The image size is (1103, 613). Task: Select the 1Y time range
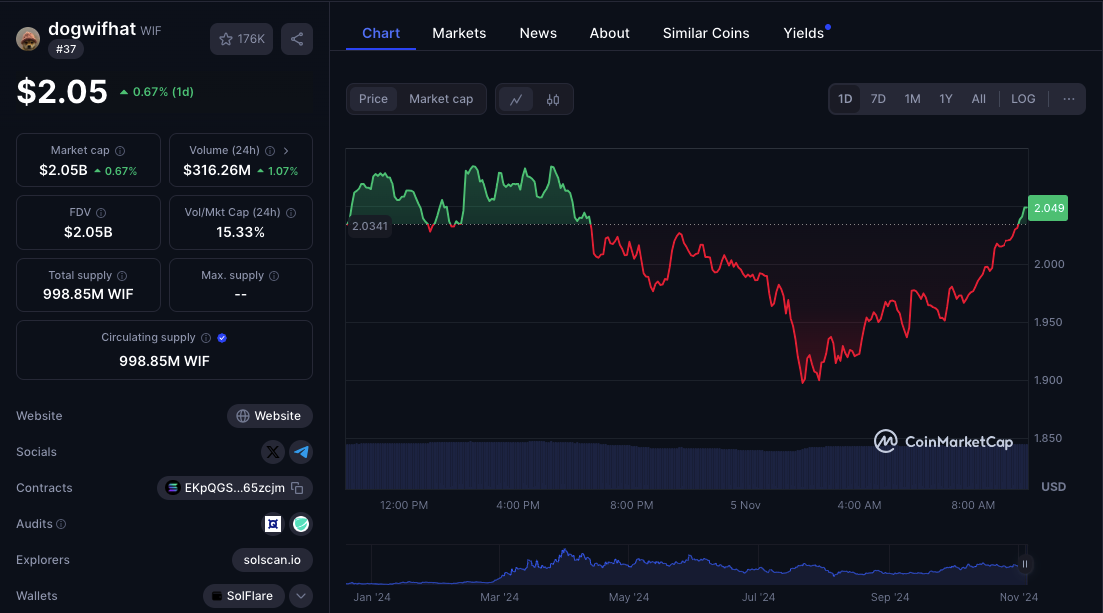click(945, 99)
